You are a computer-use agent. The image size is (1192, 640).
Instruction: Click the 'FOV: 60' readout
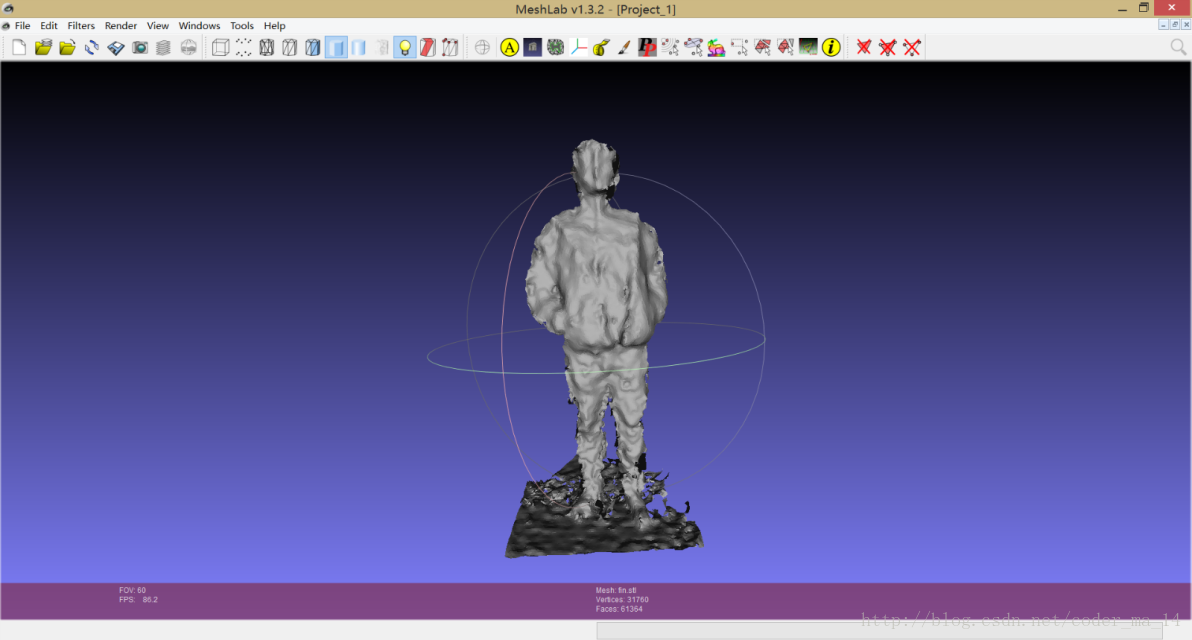[x=132, y=590]
